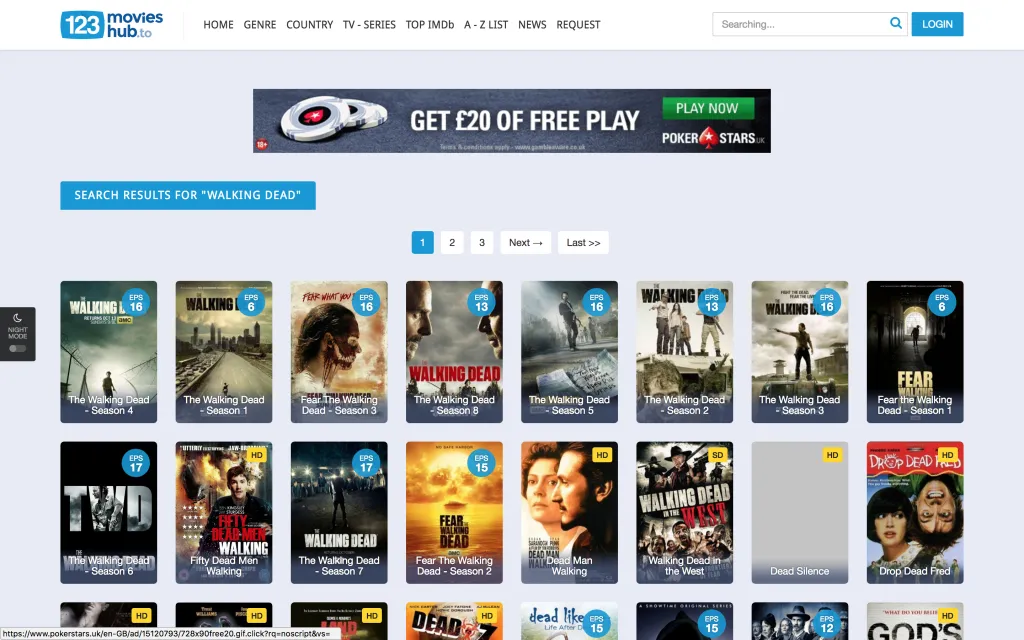The image size is (1024, 640).
Task: Open the HOME menu item
Action: coord(218,25)
